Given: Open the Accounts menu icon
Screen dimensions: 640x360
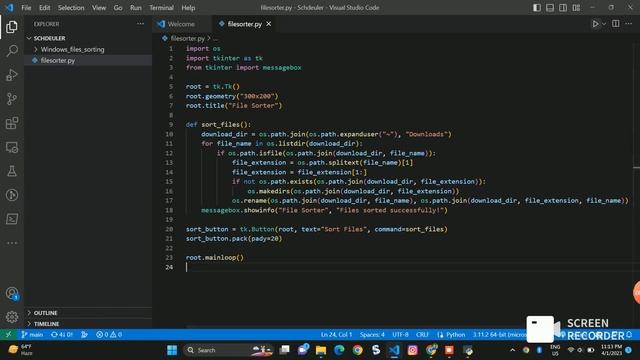Looking at the screenshot, I should (12, 293).
